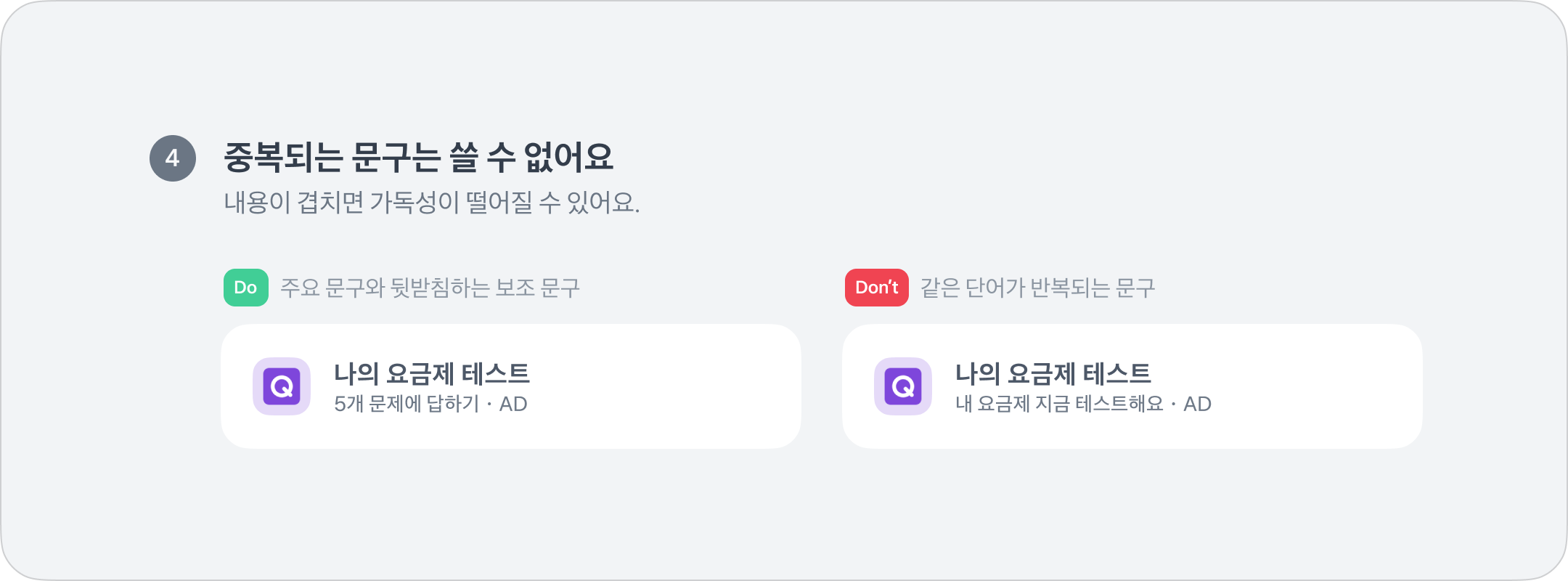Image resolution: width=1568 pixels, height=581 pixels.
Task: Click the Do caption 주요 문구와 뒷받침하는 보조 문구
Action: [430, 288]
